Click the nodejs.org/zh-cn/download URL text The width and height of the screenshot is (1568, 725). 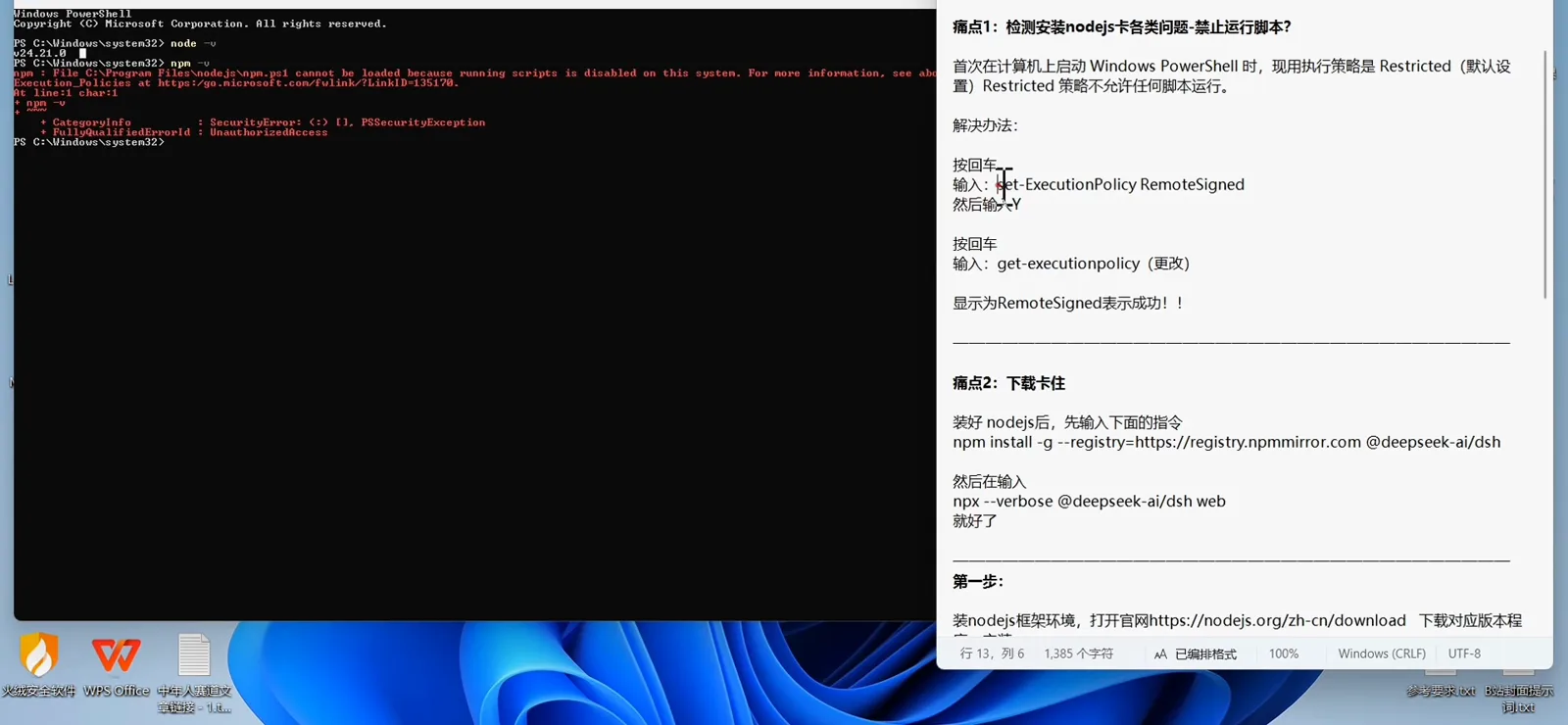point(1277,620)
